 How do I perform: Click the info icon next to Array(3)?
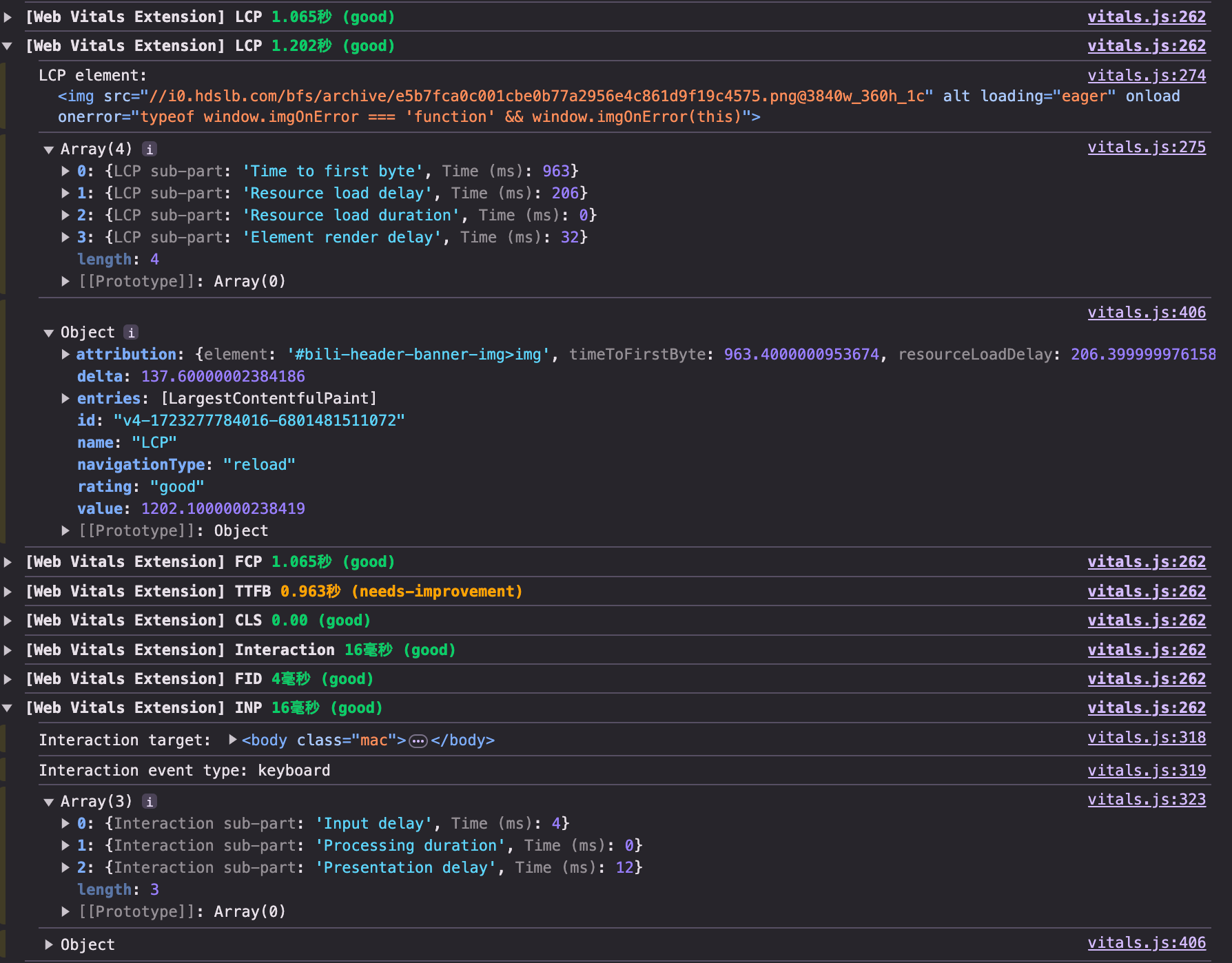(149, 802)
